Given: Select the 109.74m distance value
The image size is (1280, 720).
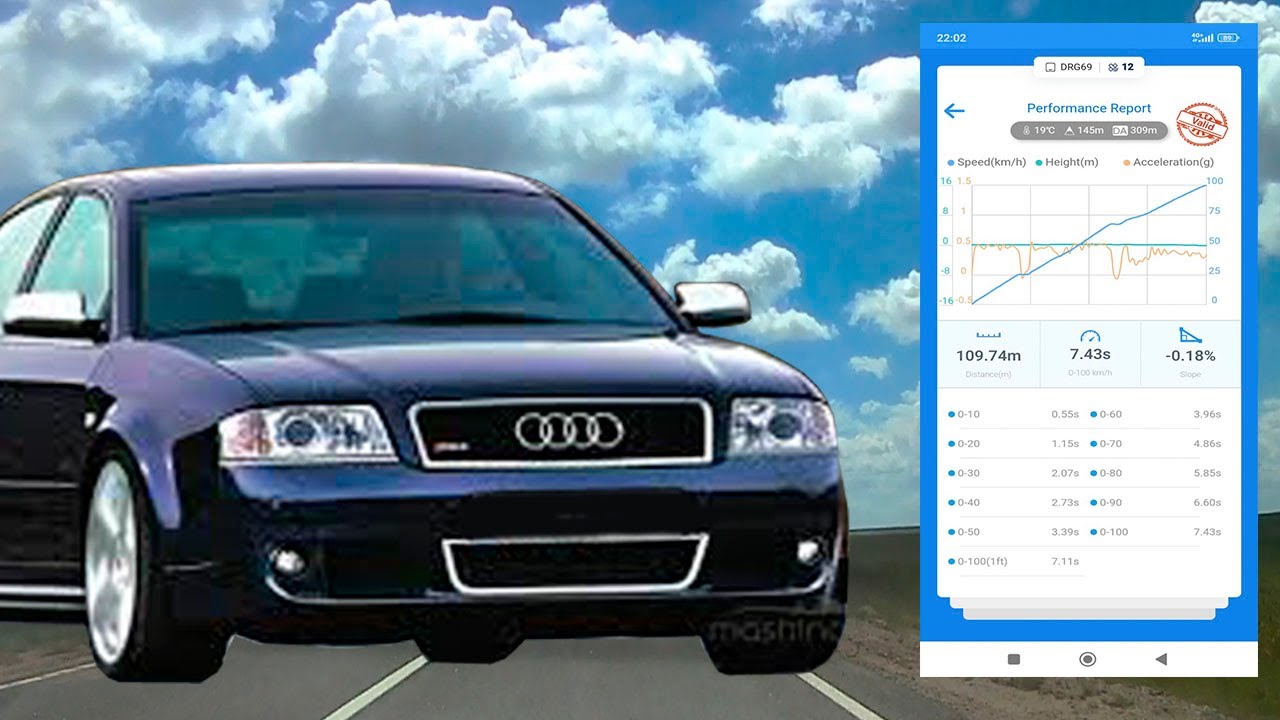Looking at the screenshot, I should (x=988, y=356).
